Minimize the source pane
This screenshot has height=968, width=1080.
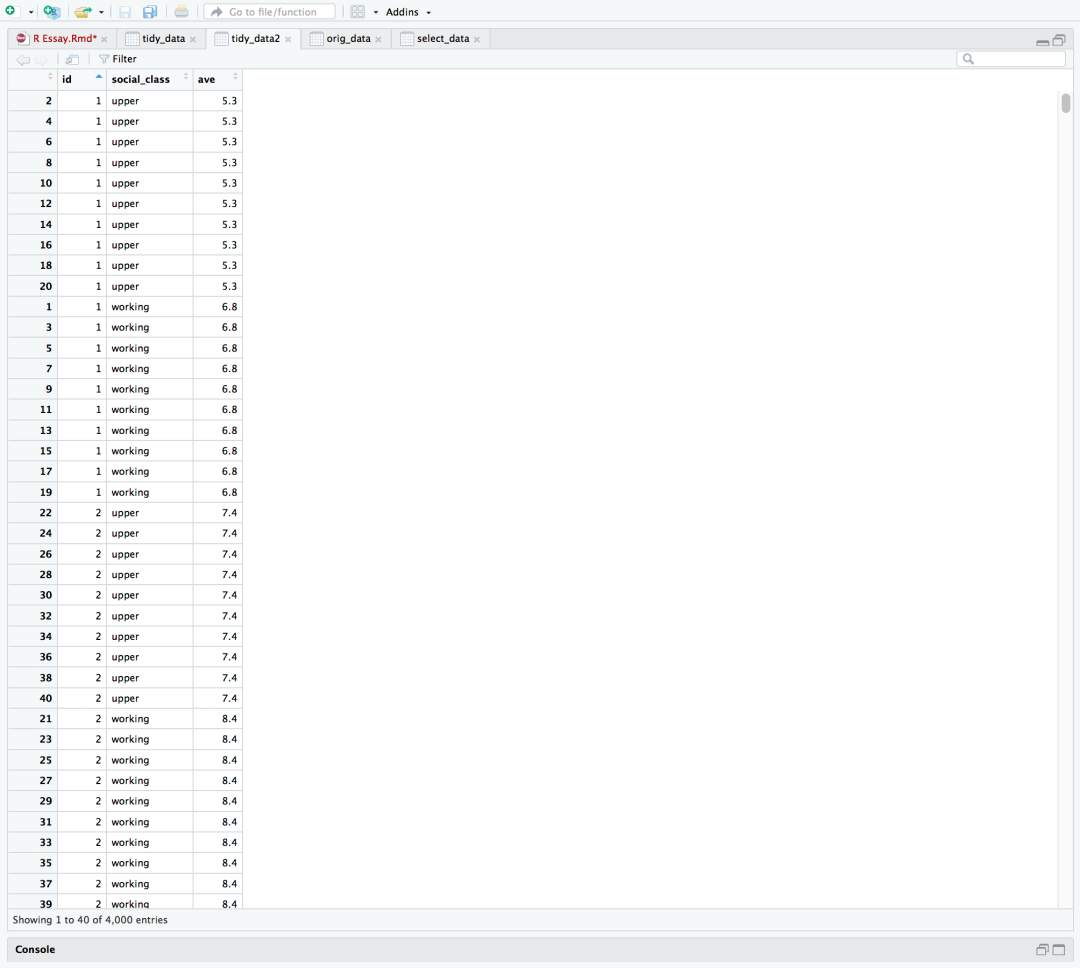pos(1043,41)
